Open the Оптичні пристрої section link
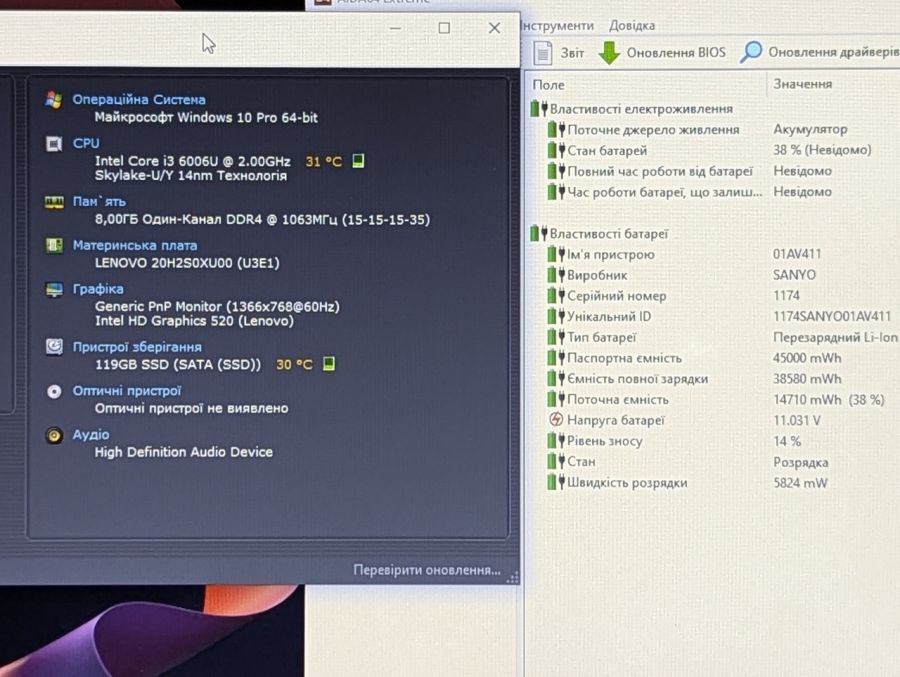 pyautogui.click(x=127, y=390)
